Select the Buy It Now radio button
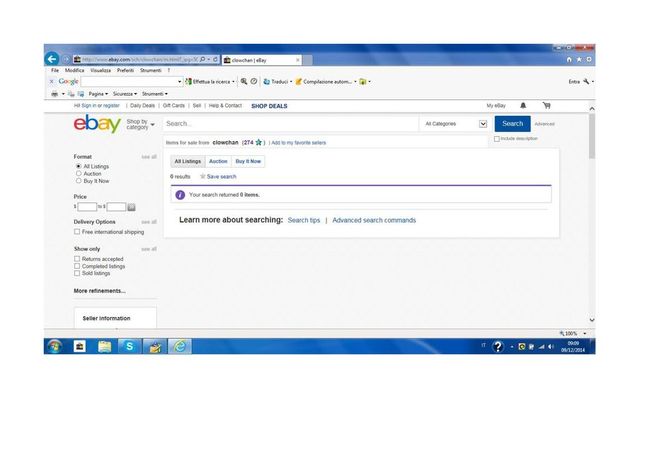The height and width of the screenshot is (460, 650). [x=78, y=181]
